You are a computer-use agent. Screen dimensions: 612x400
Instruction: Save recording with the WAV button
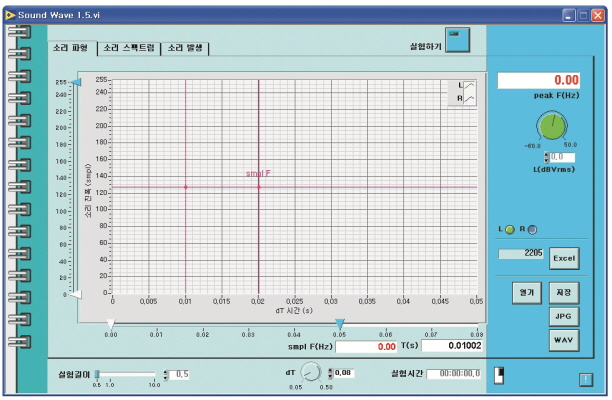point(564,340)
